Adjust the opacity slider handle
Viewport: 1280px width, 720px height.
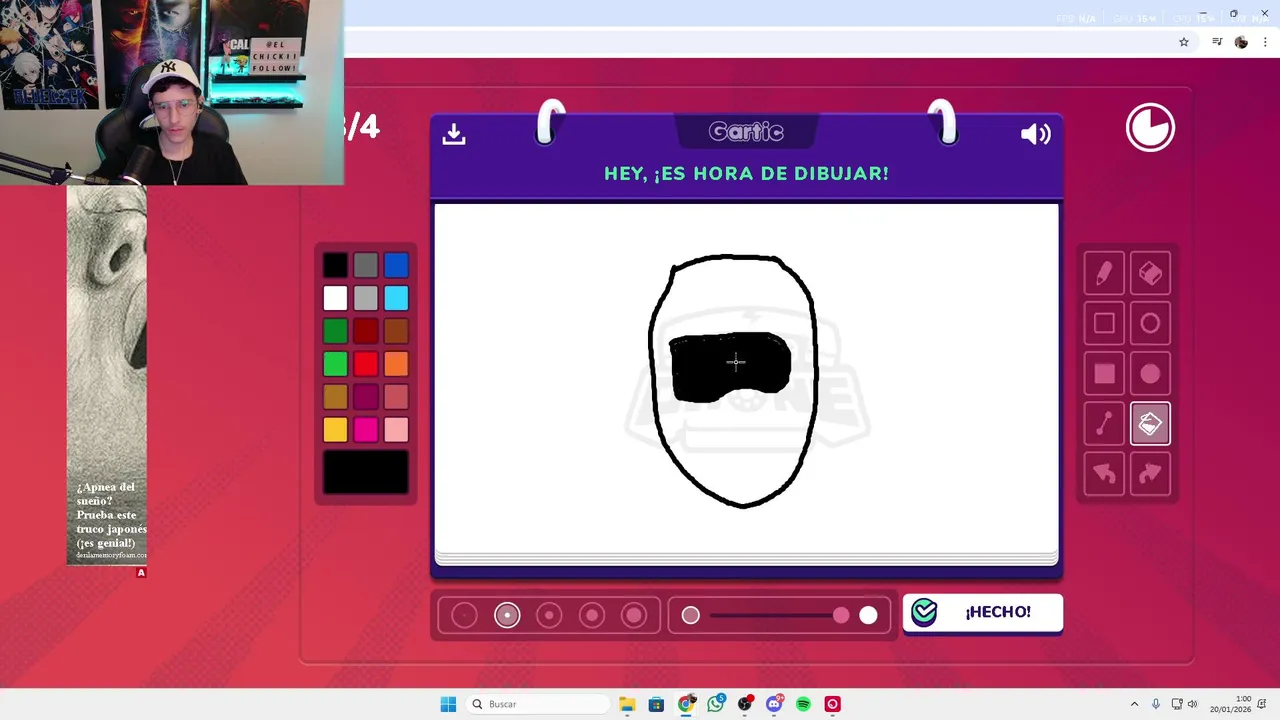coord(841,615)
